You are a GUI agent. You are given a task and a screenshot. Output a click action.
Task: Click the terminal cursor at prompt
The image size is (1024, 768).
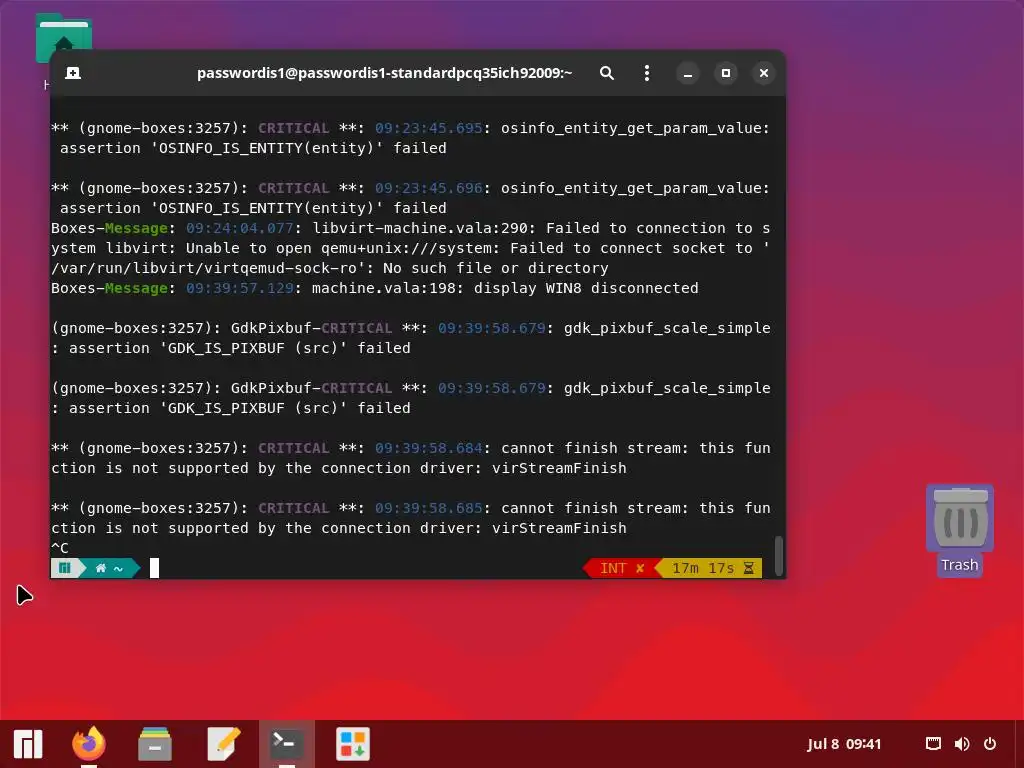154,568
